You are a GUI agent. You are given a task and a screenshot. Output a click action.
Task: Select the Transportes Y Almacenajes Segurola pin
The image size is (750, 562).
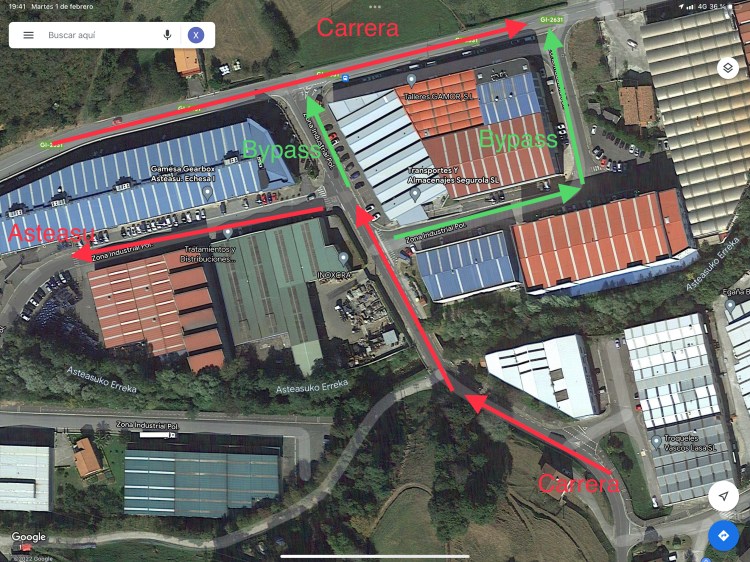pyautogui.click(x=415, y=194)
